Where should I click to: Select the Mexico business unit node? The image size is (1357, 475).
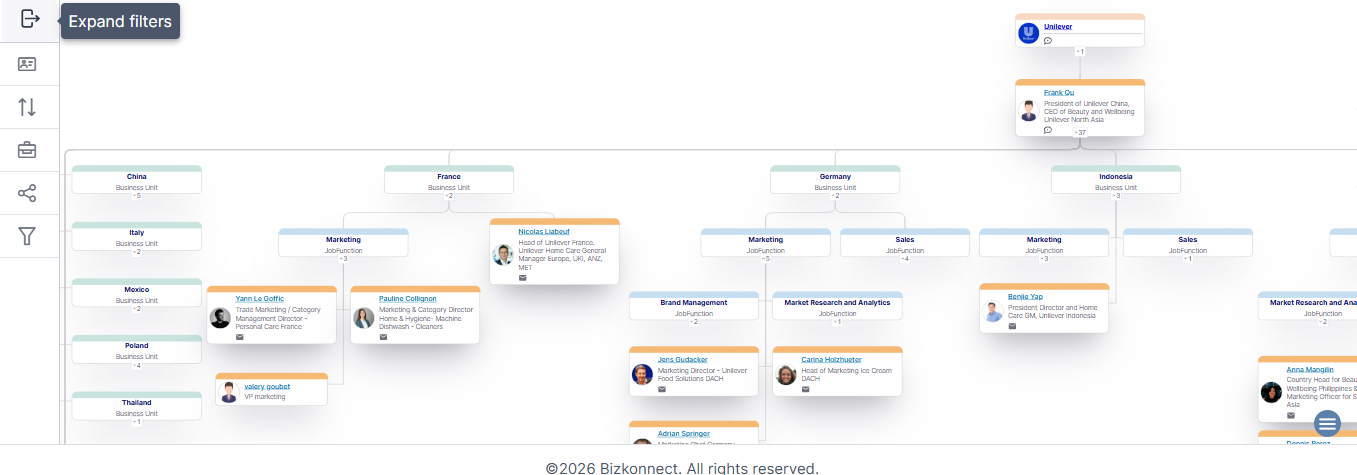coord(137,292)
